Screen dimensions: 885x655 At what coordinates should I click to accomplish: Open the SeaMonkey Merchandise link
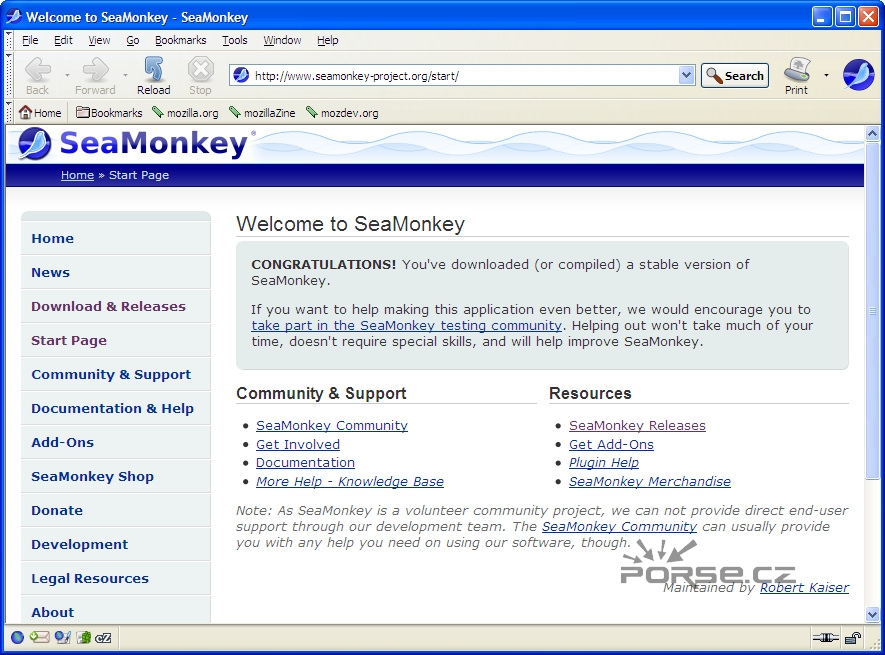pyautogui.click(x=650, y=481)
